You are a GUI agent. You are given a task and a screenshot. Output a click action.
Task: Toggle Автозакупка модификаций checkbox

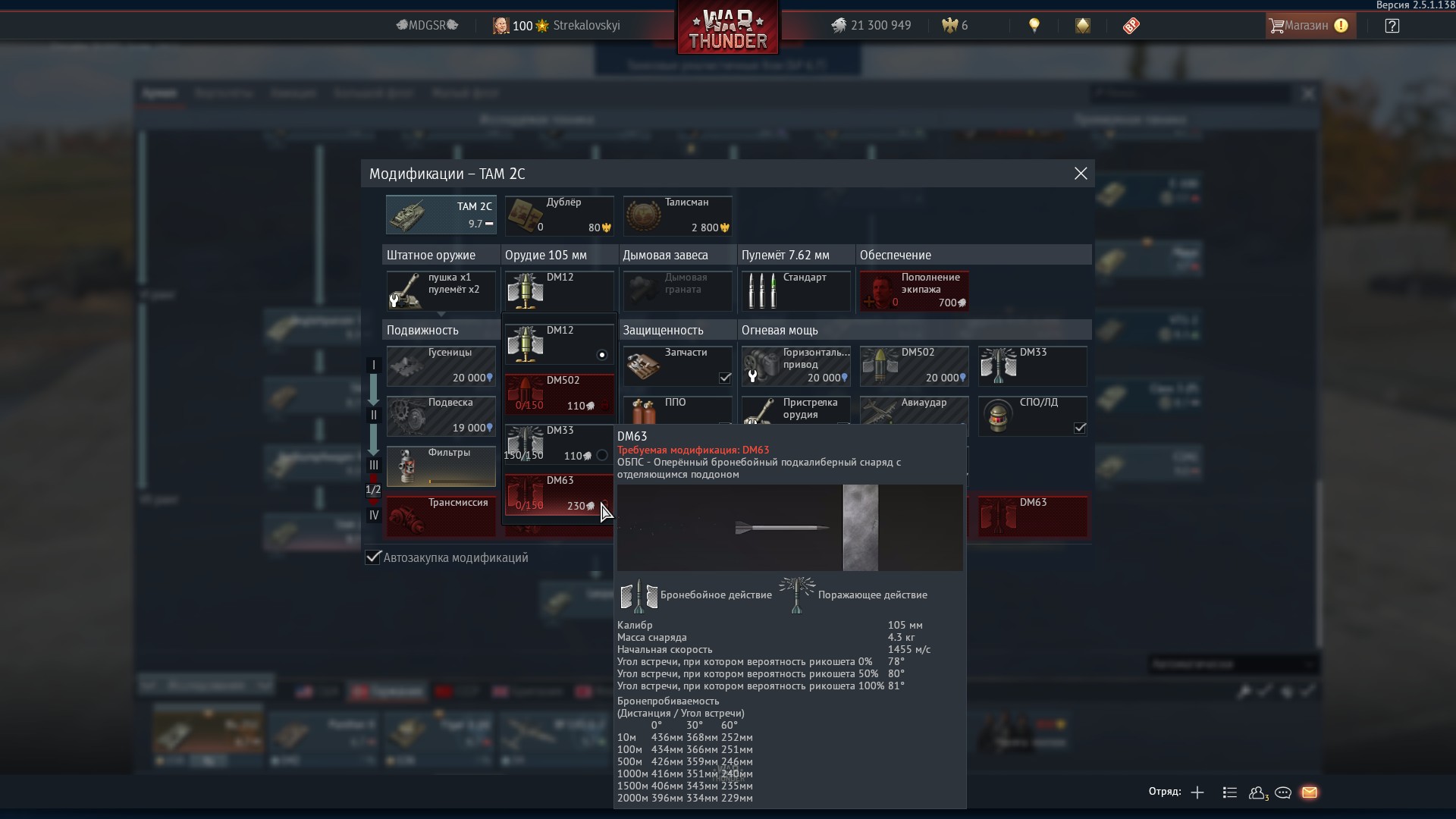pos(372,557)
